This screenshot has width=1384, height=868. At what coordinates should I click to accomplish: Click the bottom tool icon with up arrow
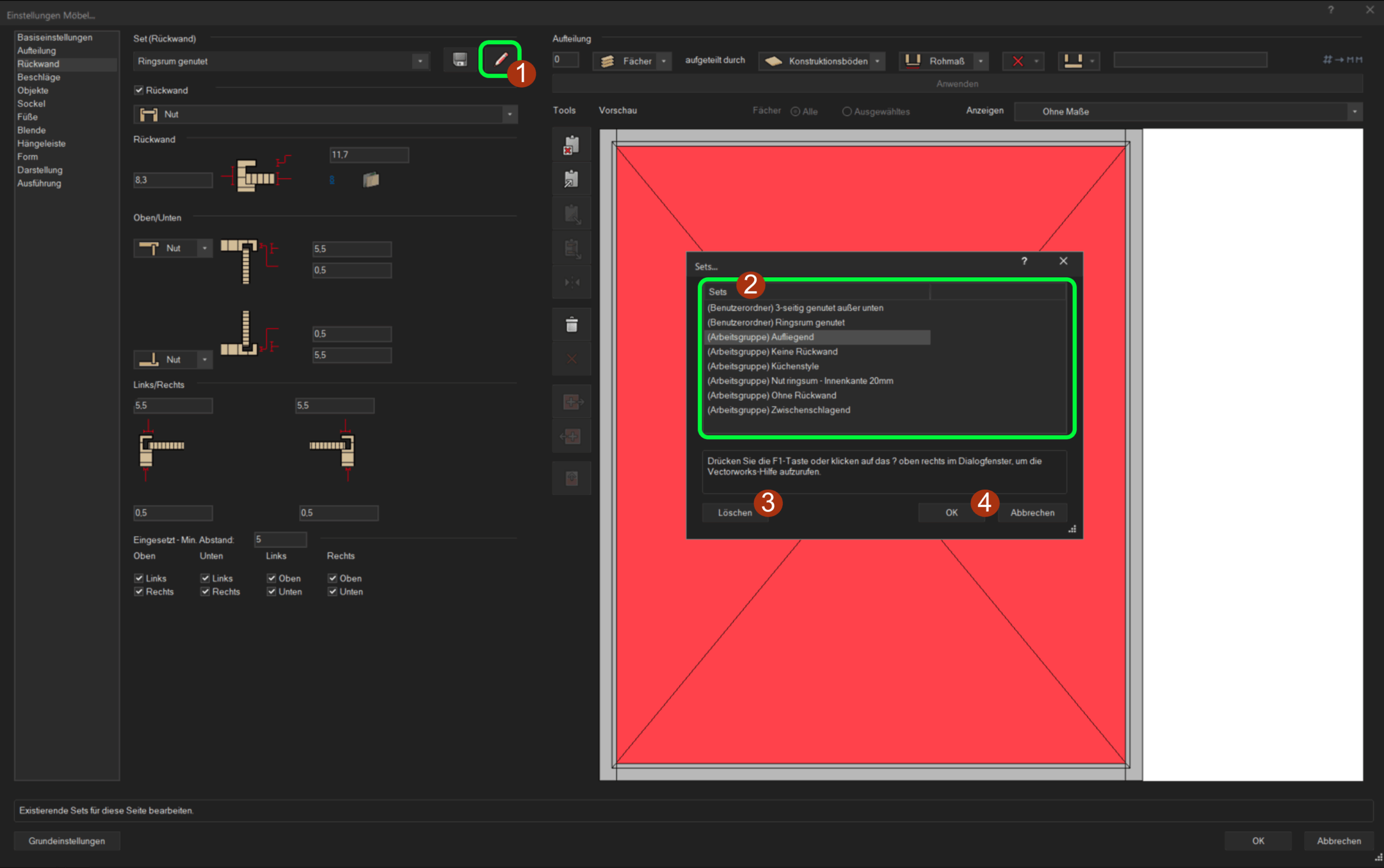coord(571,478)
